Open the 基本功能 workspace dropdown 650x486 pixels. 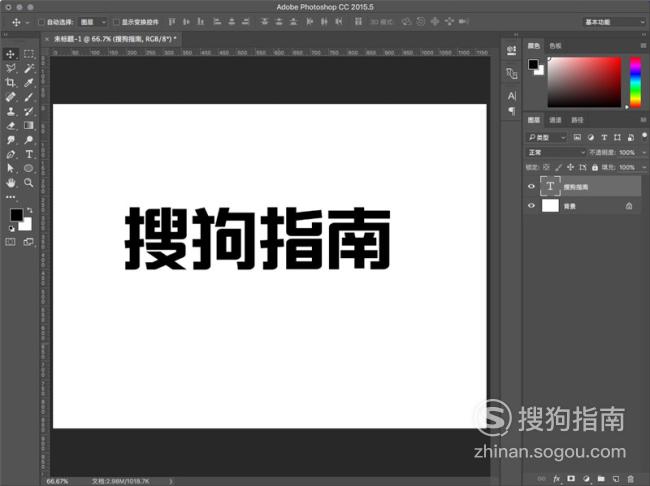614,22
